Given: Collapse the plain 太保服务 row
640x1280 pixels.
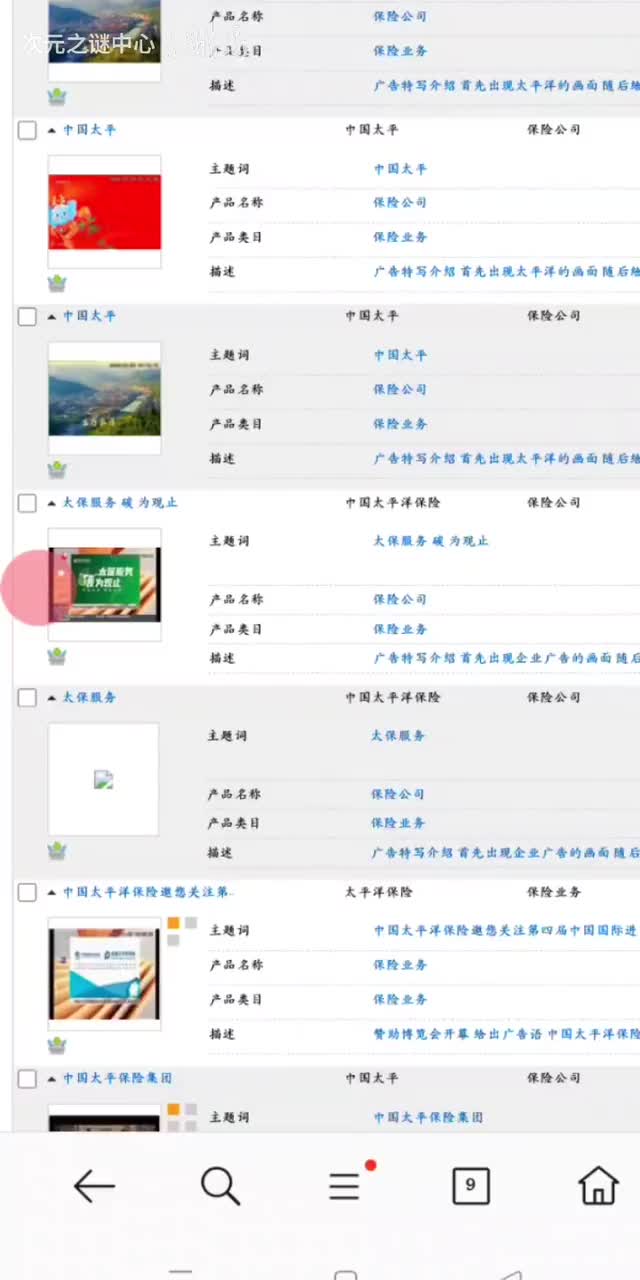Looking at the screenshot, I should [52, 698].
